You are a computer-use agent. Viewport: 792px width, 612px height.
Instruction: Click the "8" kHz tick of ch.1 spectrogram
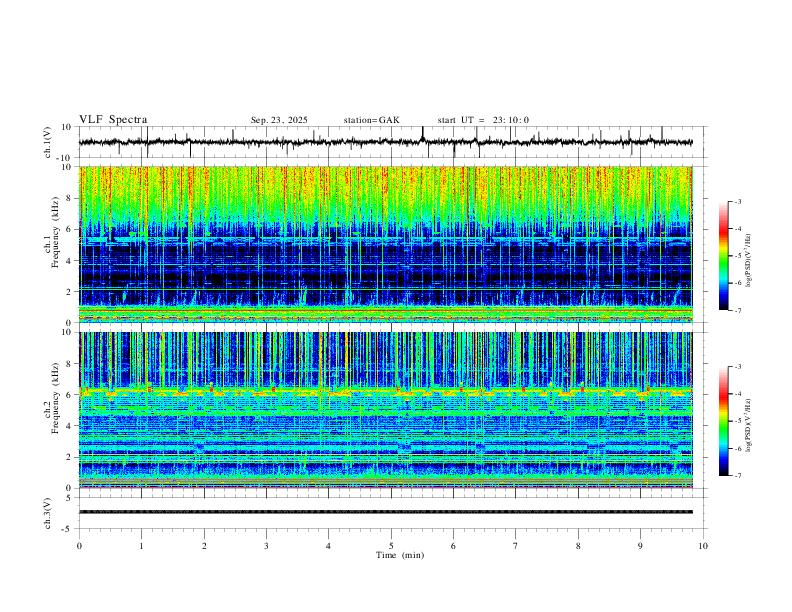tap(70, 198)
